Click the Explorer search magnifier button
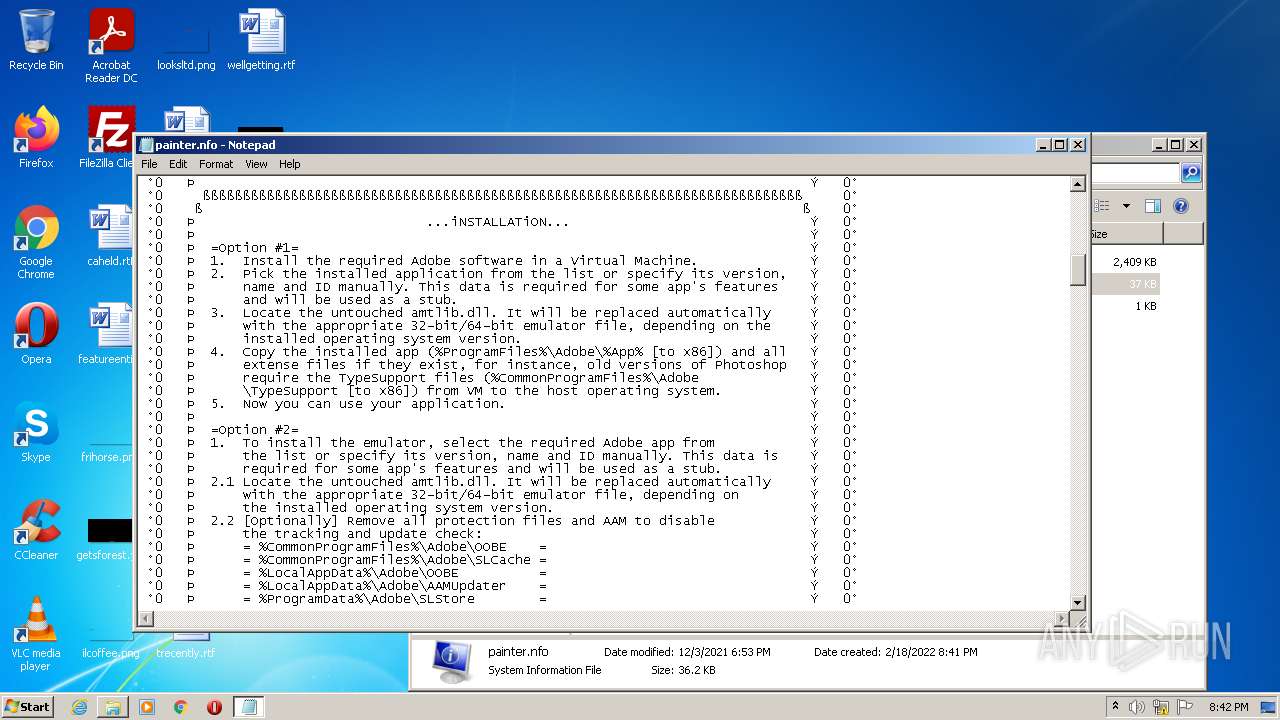Viewport: 1280px width, 720px height. click(x=1191, y=173)
